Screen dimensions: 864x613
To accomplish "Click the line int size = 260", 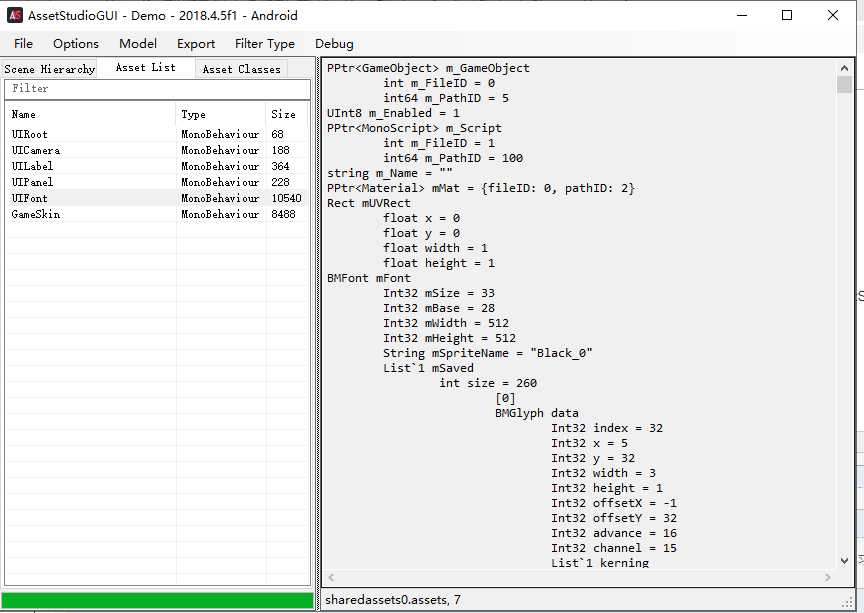I will tap(488, 383).
